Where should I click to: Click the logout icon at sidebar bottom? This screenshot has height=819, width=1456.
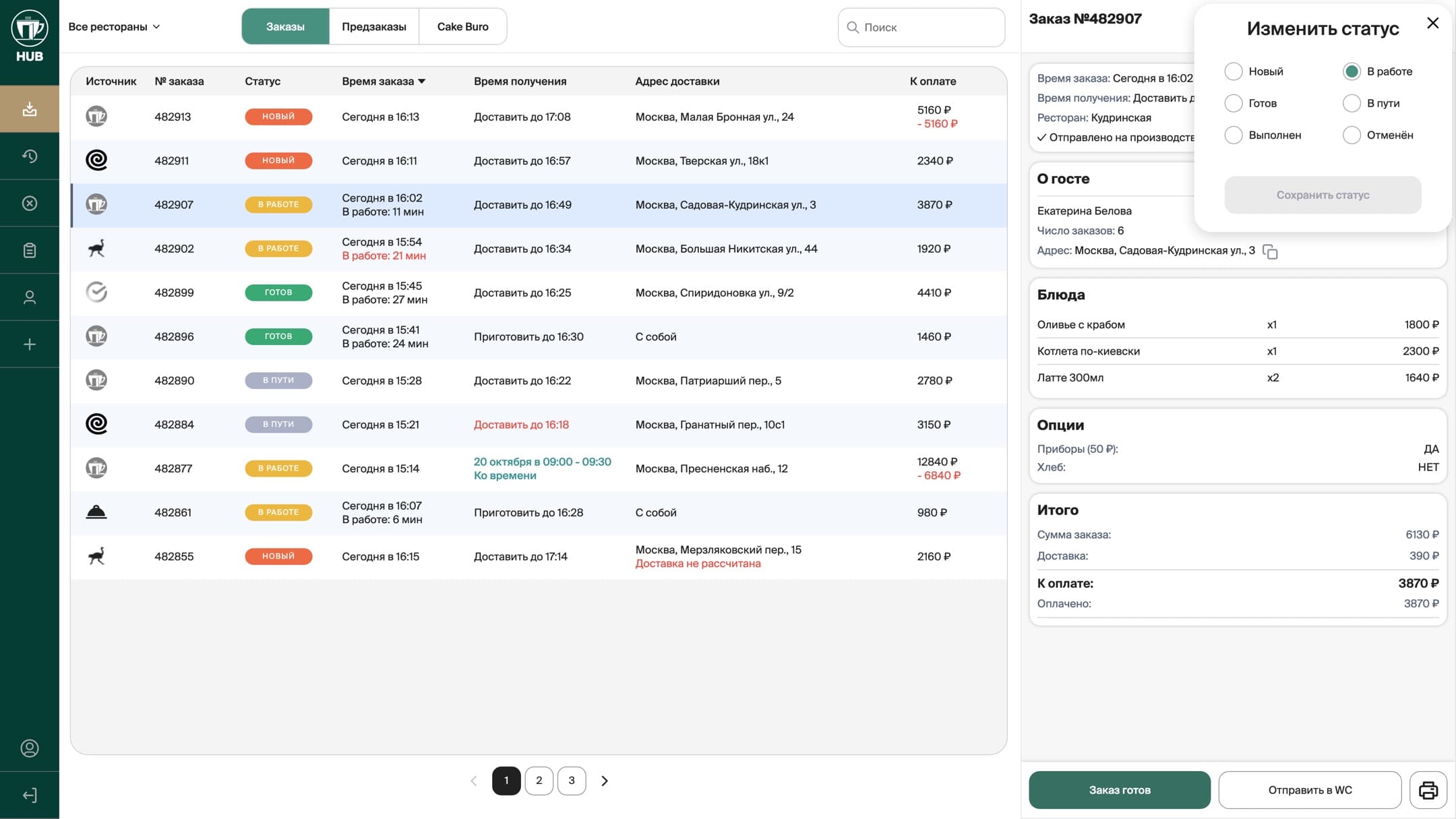tap(30, 795)
